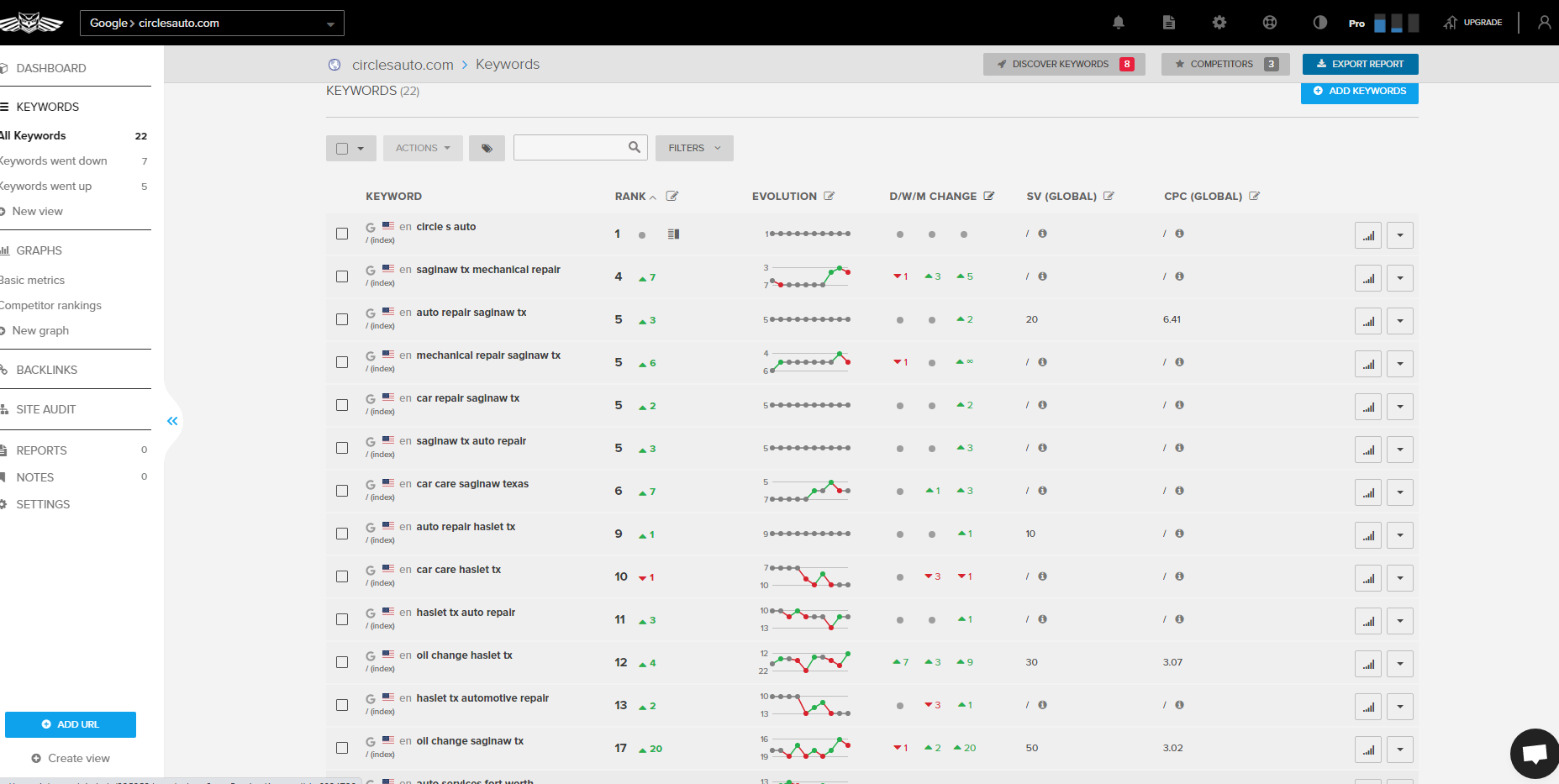Select checkbox for circle s auto
Image resolution: width=1559 pixels, height=784 pixels.
tap(342, 234)
